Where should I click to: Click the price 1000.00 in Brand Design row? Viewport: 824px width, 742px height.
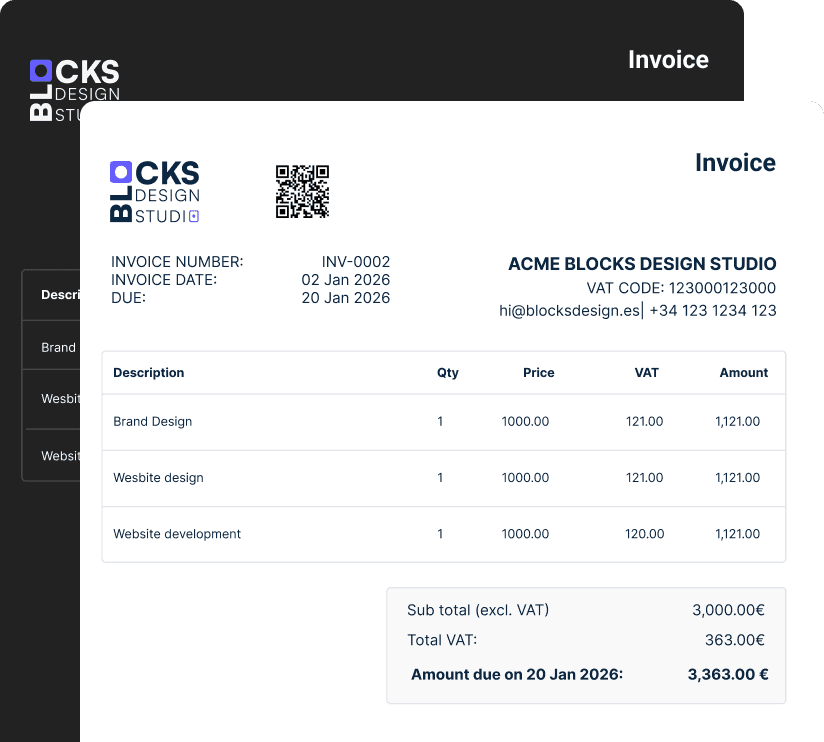click(x=525, y=421)
